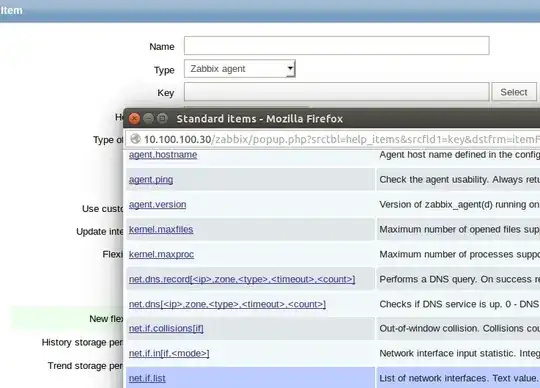Click description 'Out-of-window collision'
This screenshot has height=388, width=540.
coord(459,328)
